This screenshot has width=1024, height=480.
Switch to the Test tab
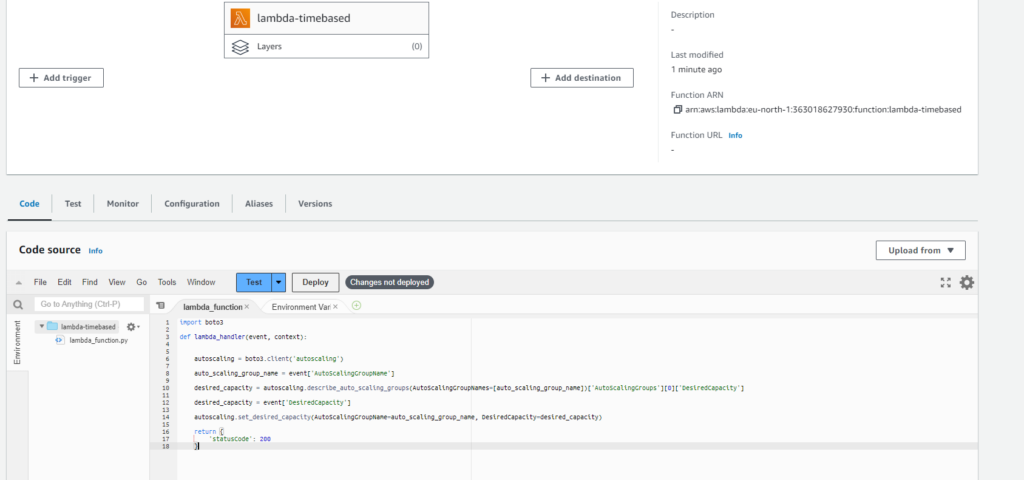(73, 204)
